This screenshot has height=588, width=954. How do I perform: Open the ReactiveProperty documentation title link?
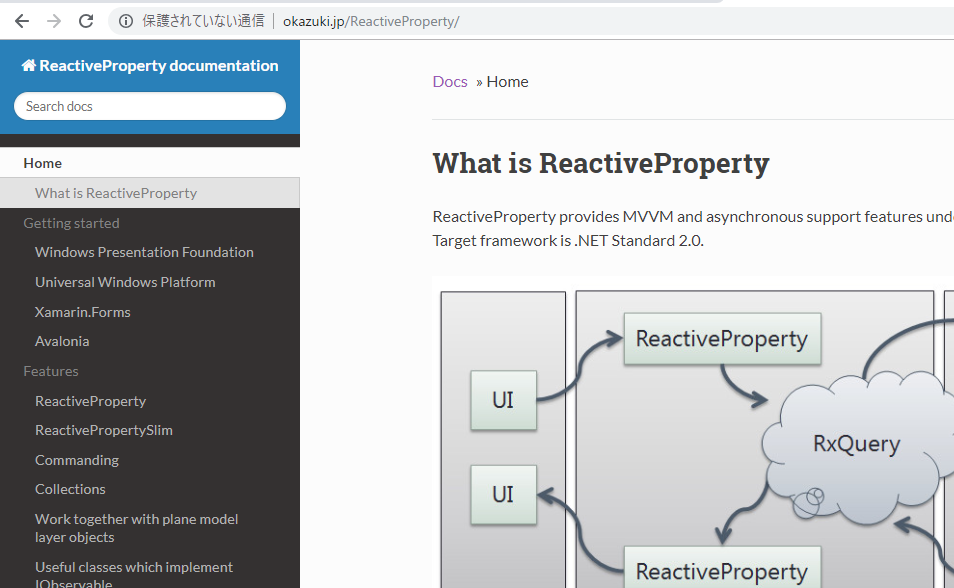click(x=159, y=66)
